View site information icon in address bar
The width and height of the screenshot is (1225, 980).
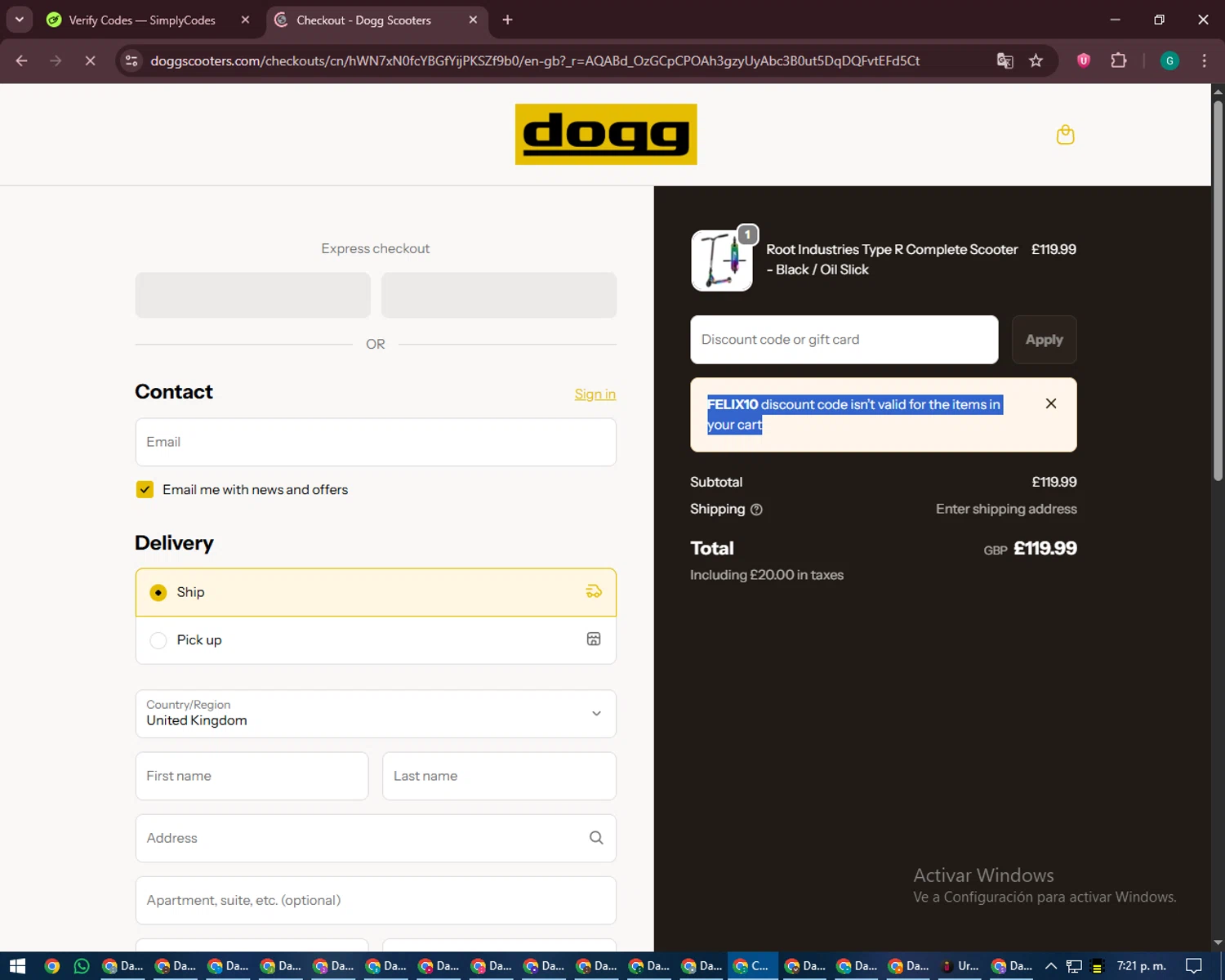[x=131, y=60]
